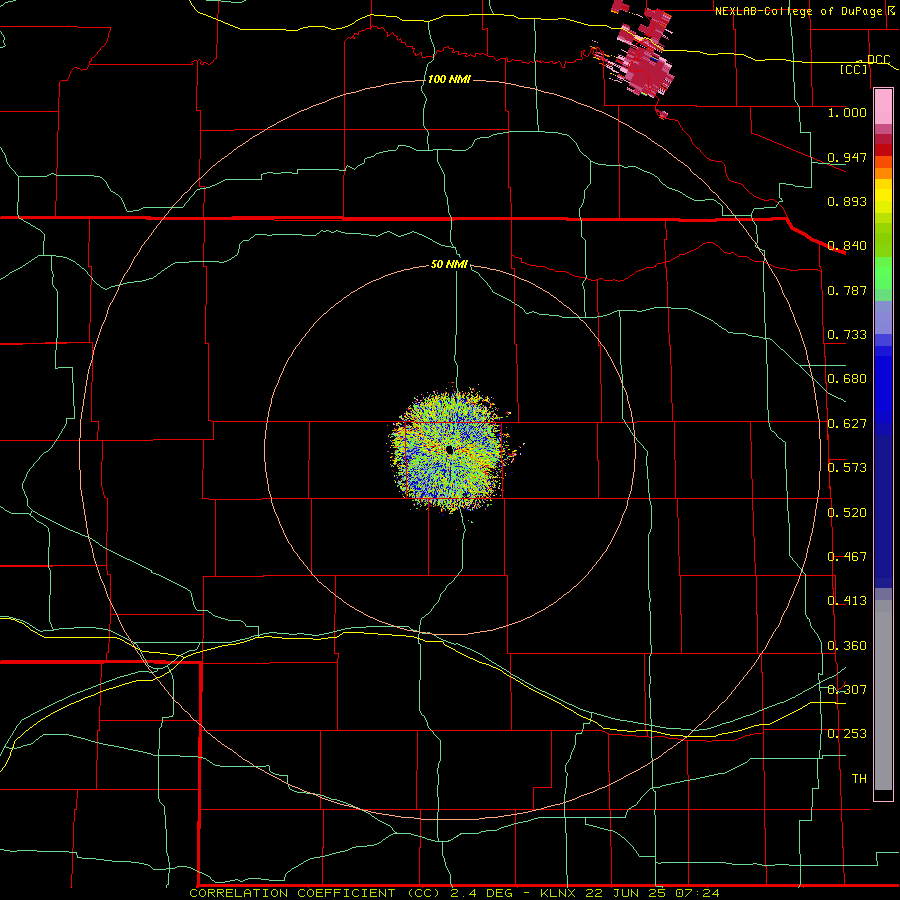Click the 22 JUN 25 date text

pyautogui.click(x=626, y=893)
